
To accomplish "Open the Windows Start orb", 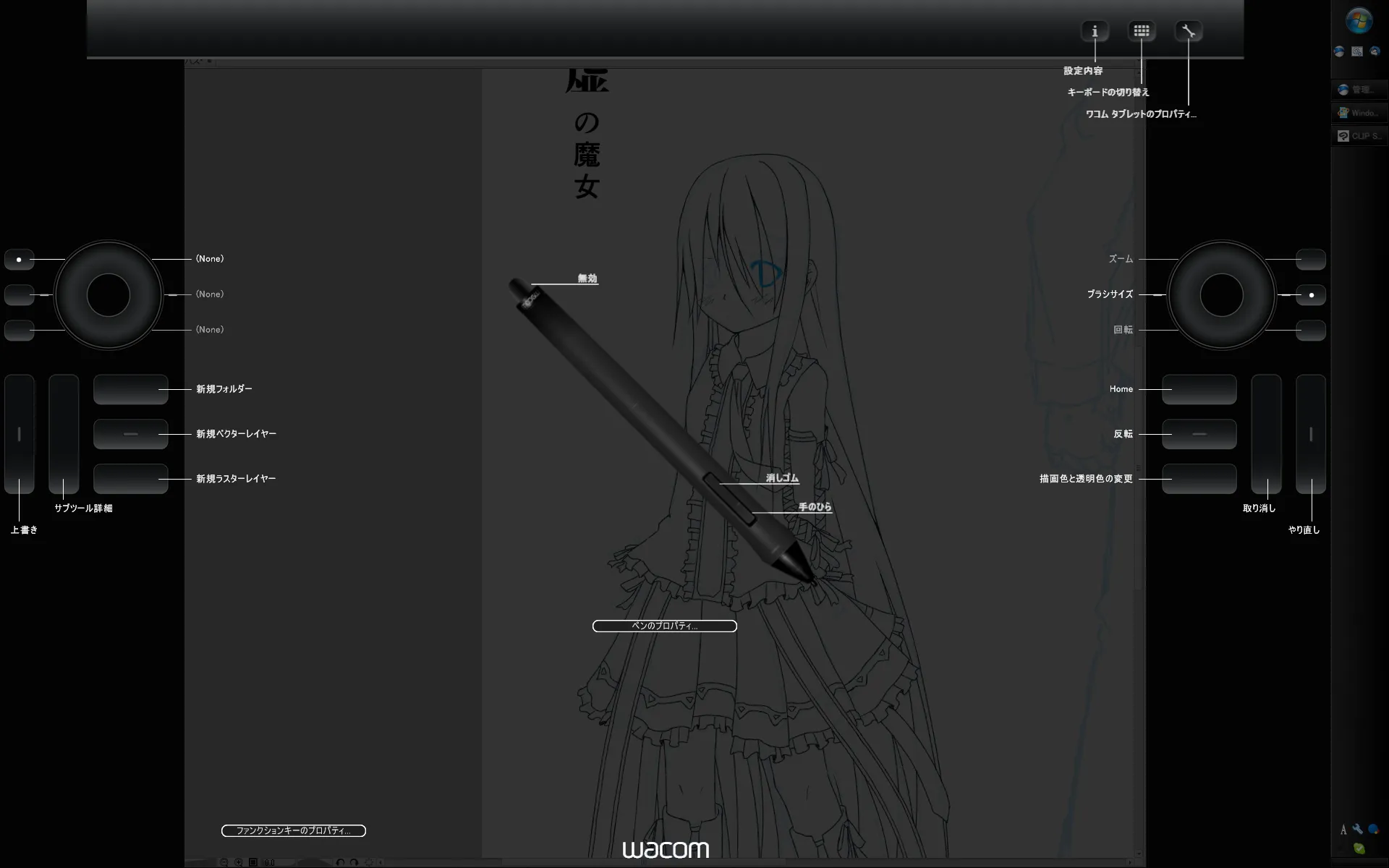I will pyautogui.click(x=1359, y=20).
